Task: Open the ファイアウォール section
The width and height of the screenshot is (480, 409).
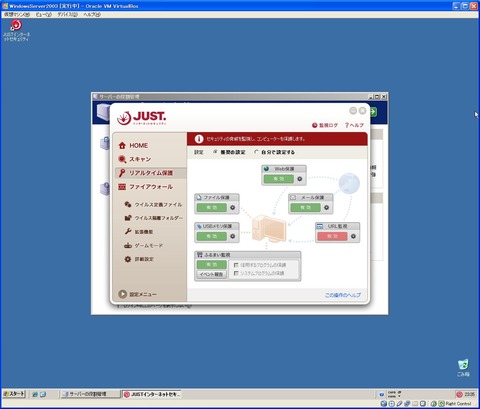Action: click(x=146, y=187)
